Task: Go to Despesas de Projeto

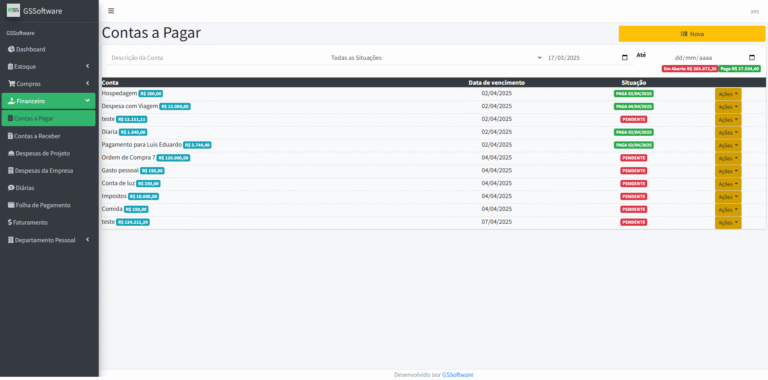Action: pos(48,153)
